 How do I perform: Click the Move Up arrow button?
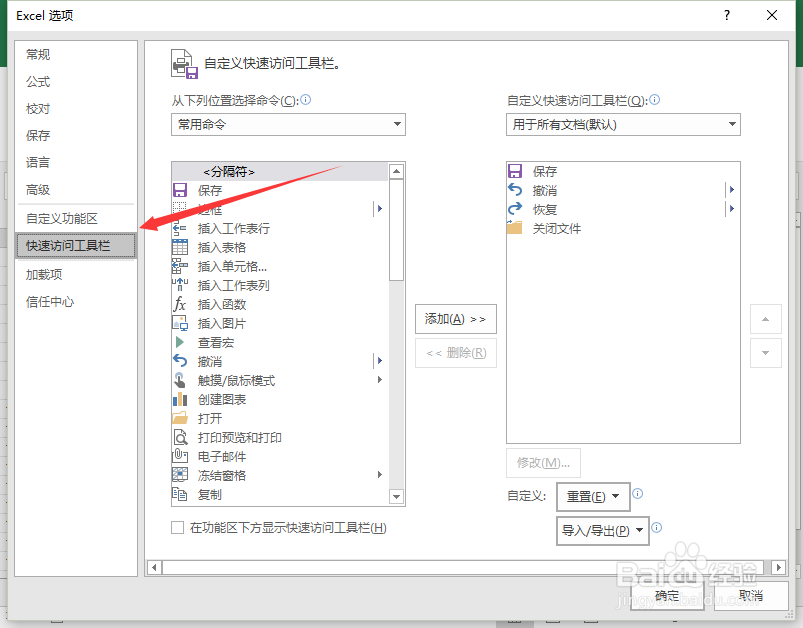[766, 319]
